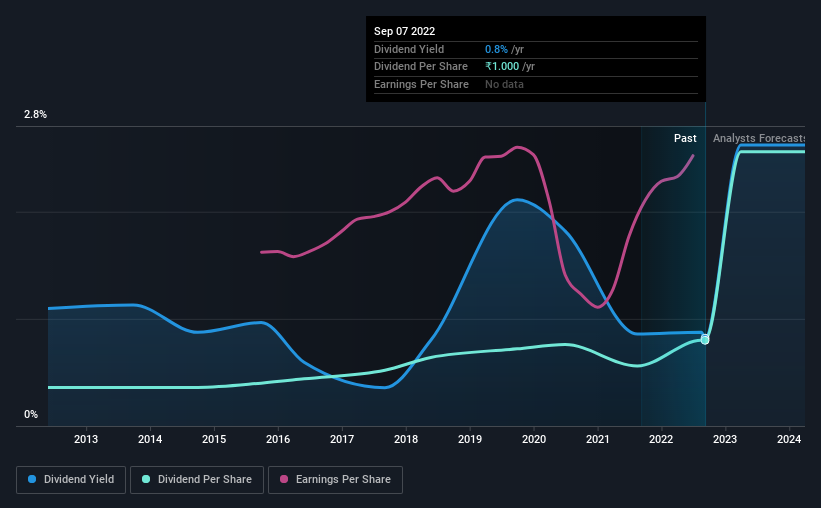
Task: Click the tooltip Dividend Yield row label
Action: (409, 49)
